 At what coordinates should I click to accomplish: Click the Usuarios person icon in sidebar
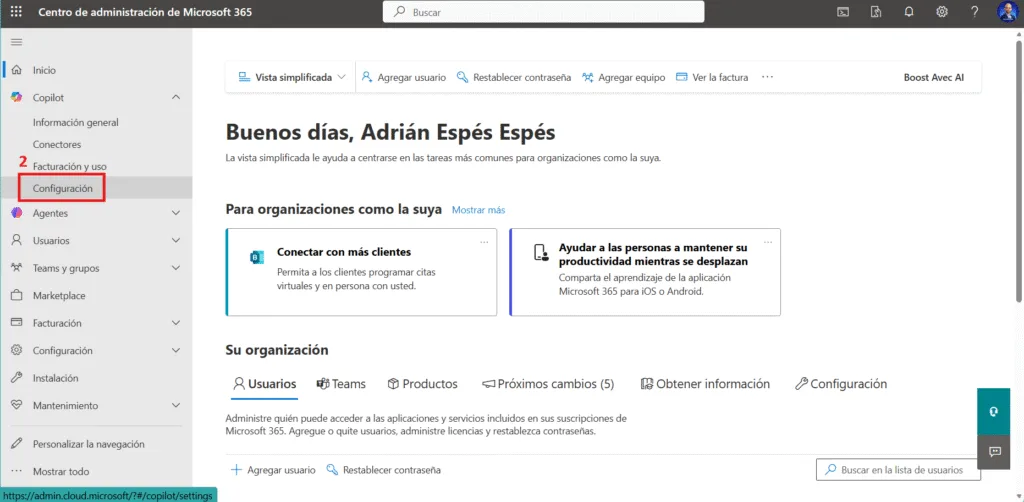click(18, 240)
